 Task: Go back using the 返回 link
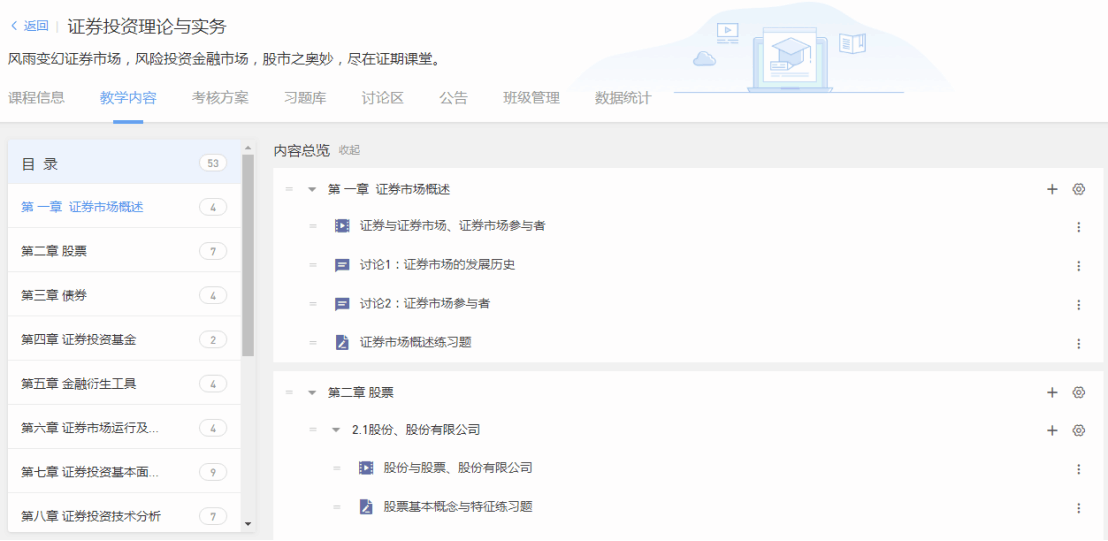point(29,26)
